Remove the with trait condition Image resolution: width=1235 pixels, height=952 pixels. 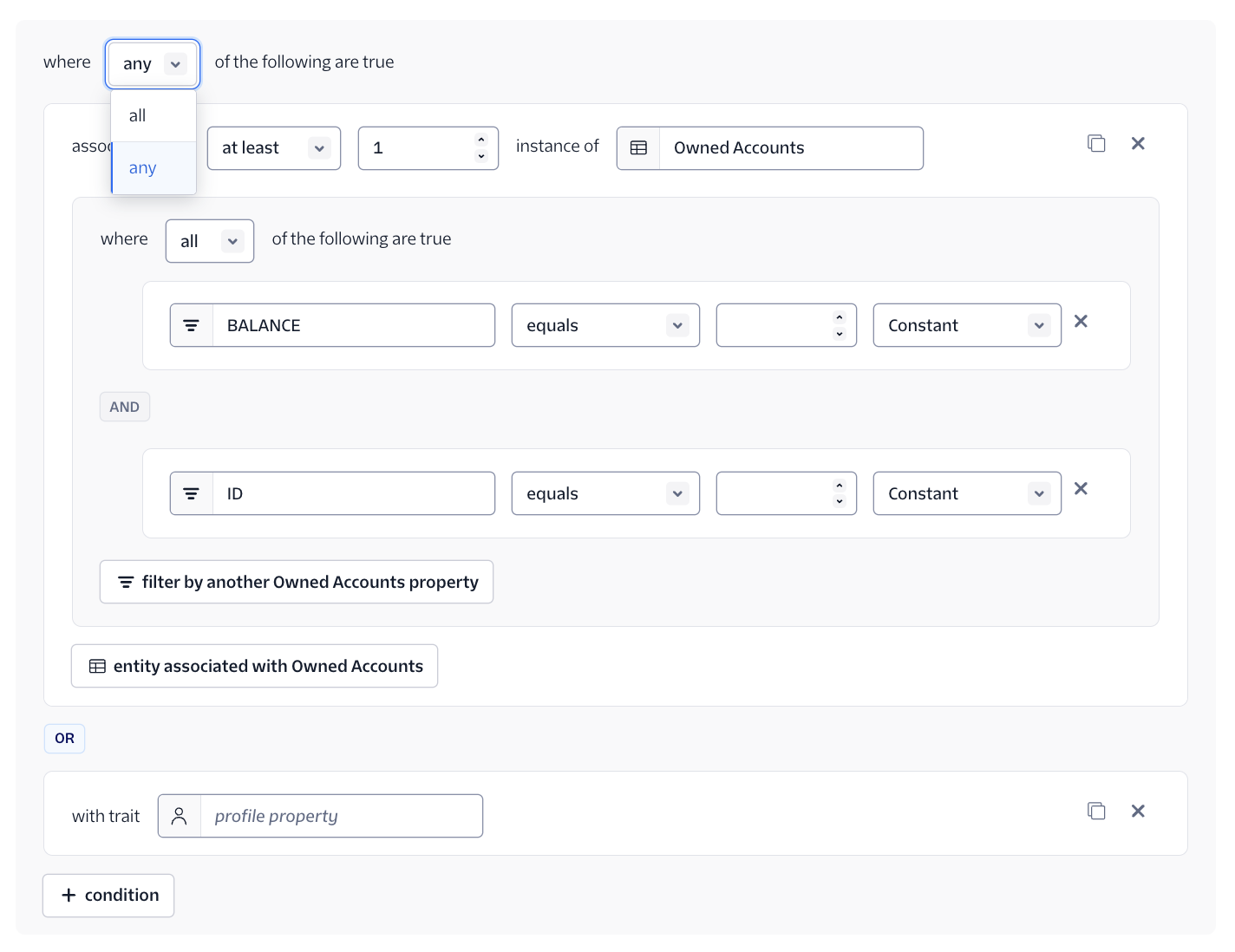coord(1138,812)
